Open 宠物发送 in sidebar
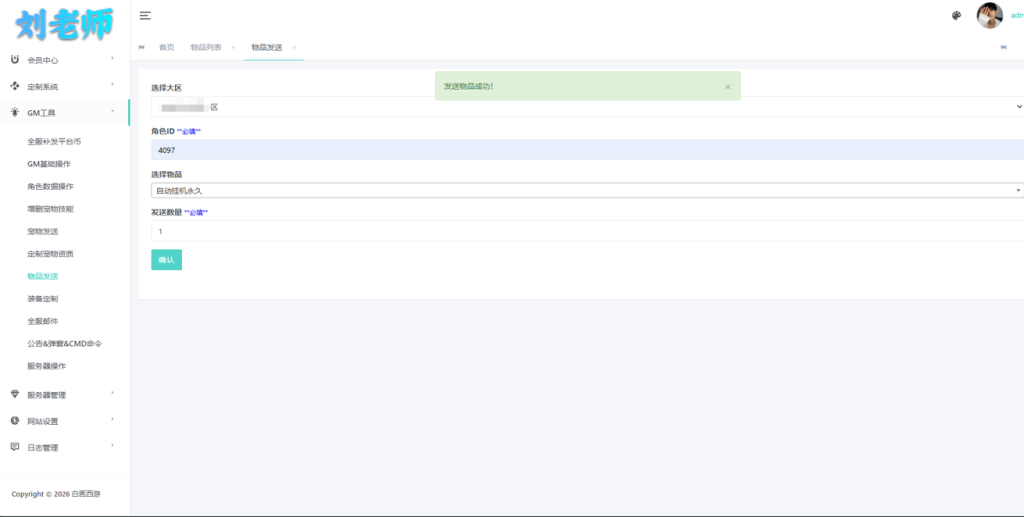 click(42, 232)
